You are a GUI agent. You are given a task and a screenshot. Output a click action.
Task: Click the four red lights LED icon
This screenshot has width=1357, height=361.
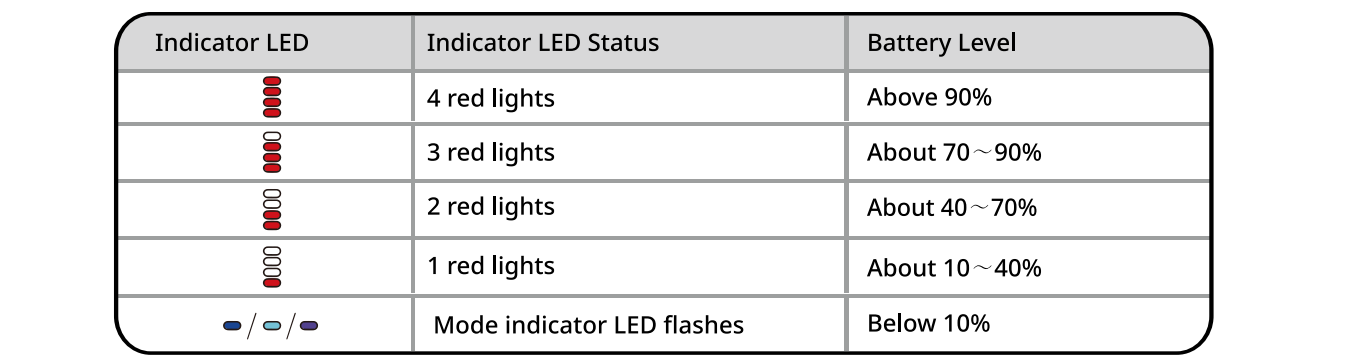(x=271, y=97)
